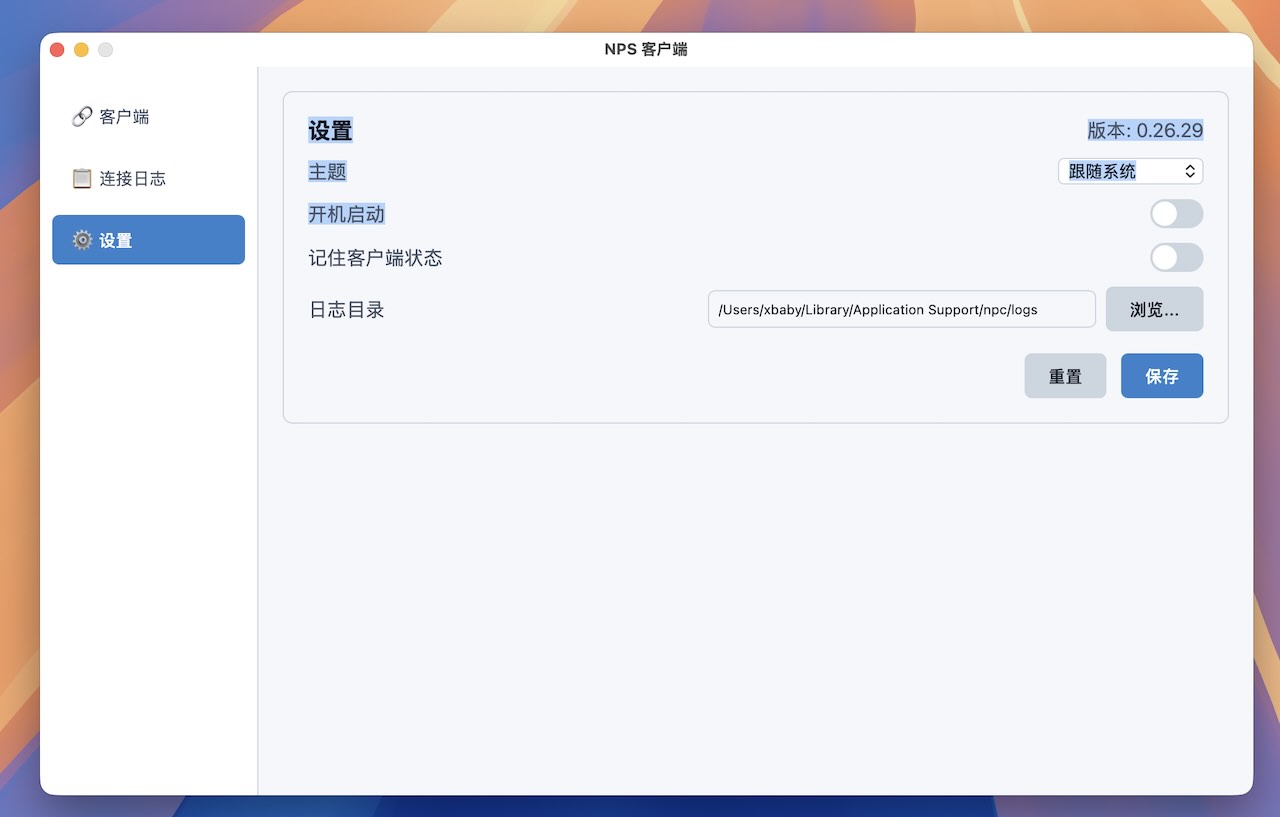Open the 连接日志 sidebar tab
The height and width of the screenshot is (817, 1280).
pyautogui.click(x=133, y=179)
